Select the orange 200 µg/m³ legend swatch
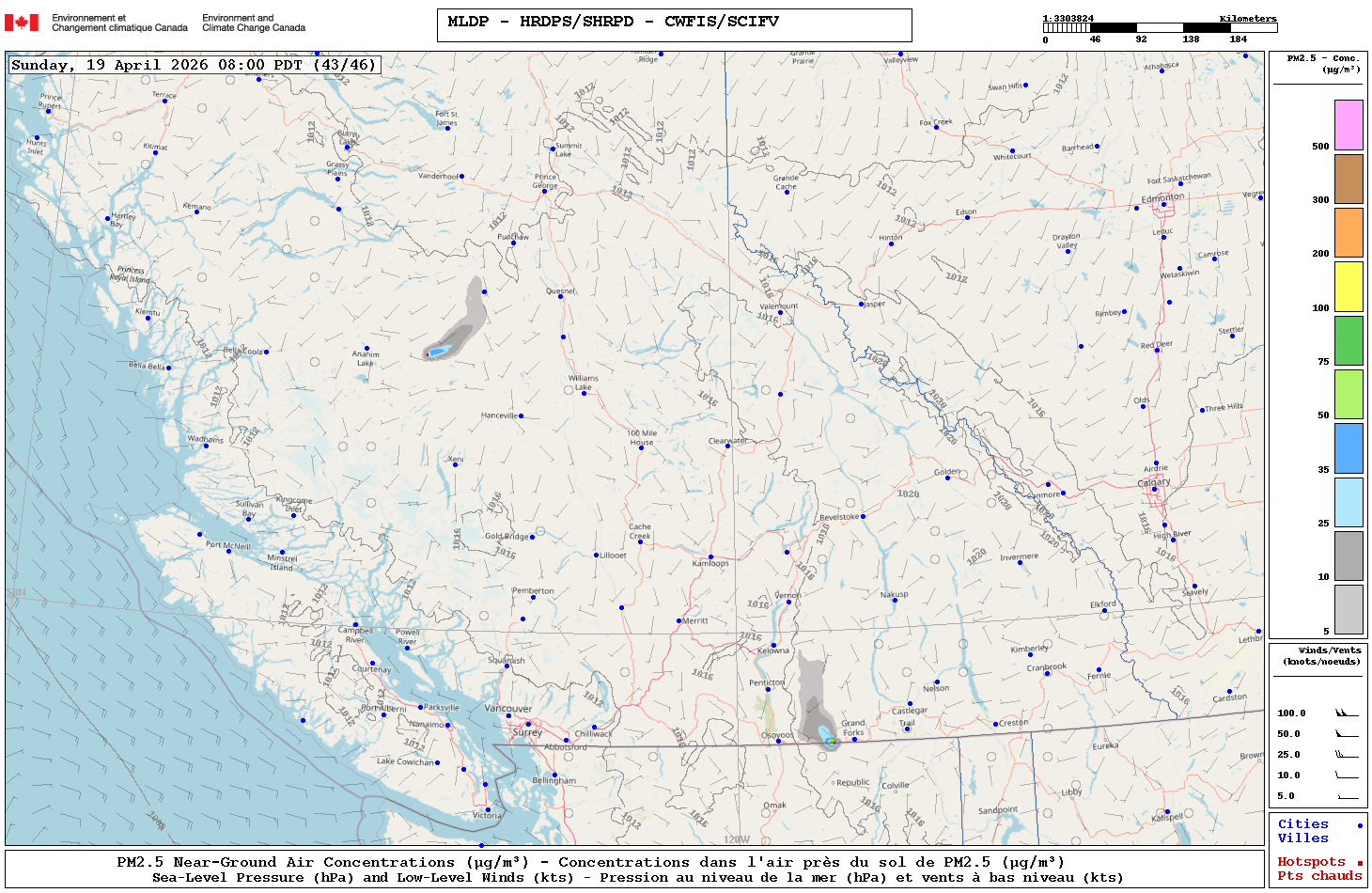Image resolution: width=1372 pixels, height=893 pixels. 1349,232
